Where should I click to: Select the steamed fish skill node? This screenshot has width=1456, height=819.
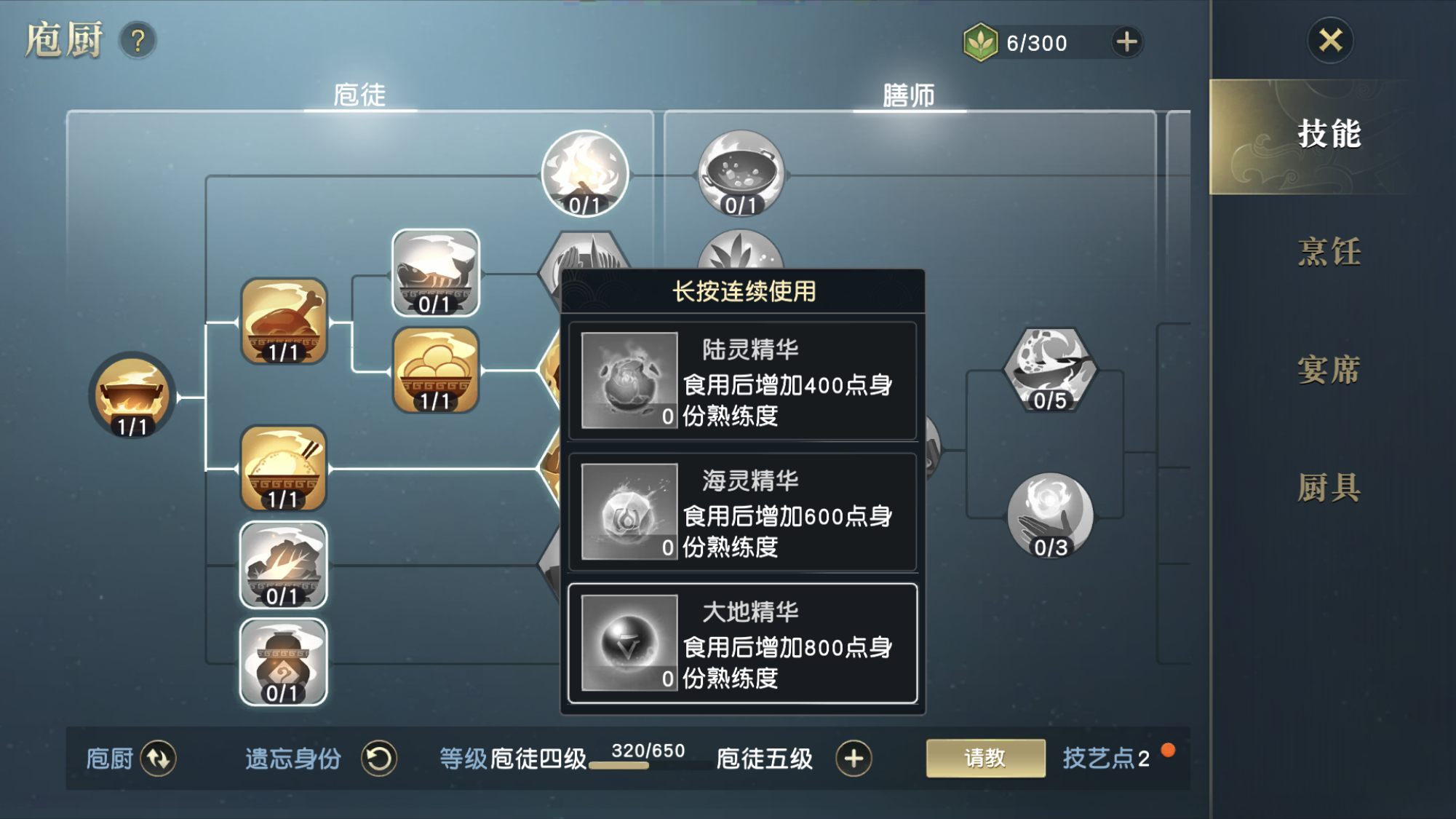435,273
